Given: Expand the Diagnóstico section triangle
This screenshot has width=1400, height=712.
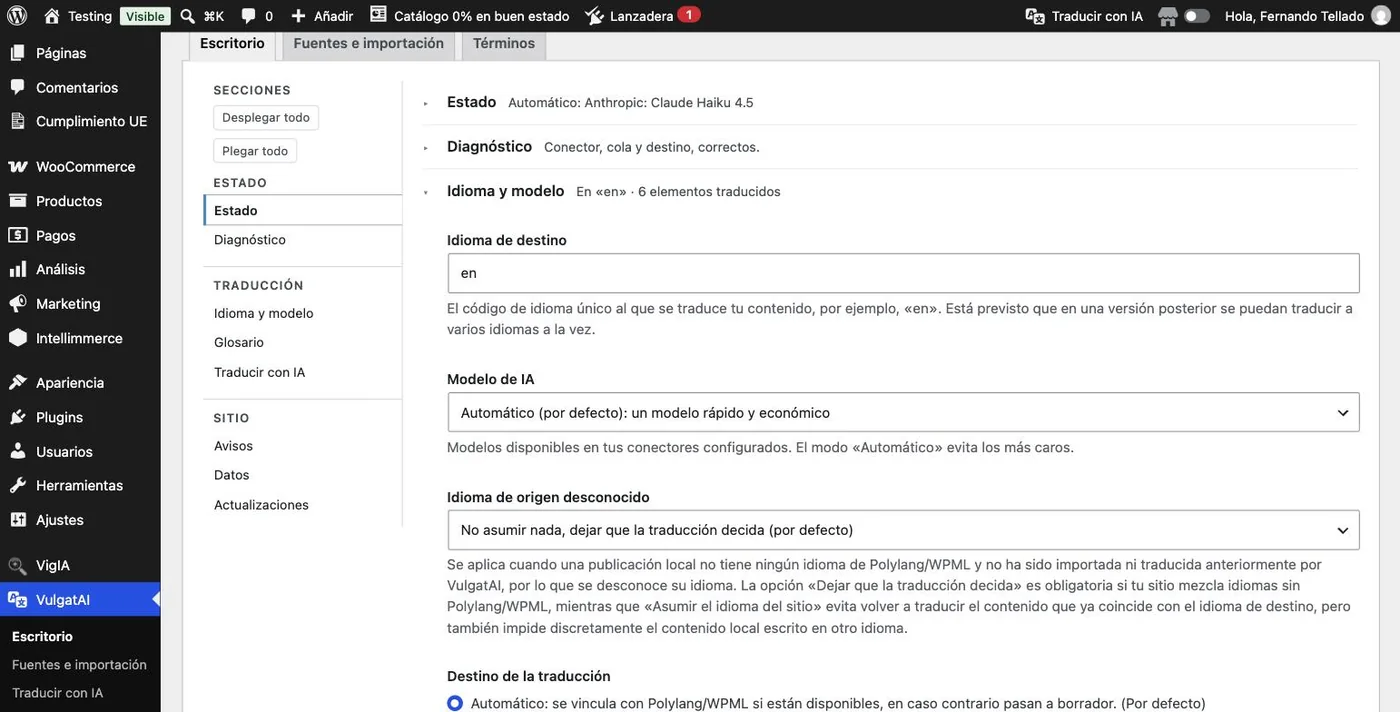Looking at the screenshot, I should tap(426, 147).
